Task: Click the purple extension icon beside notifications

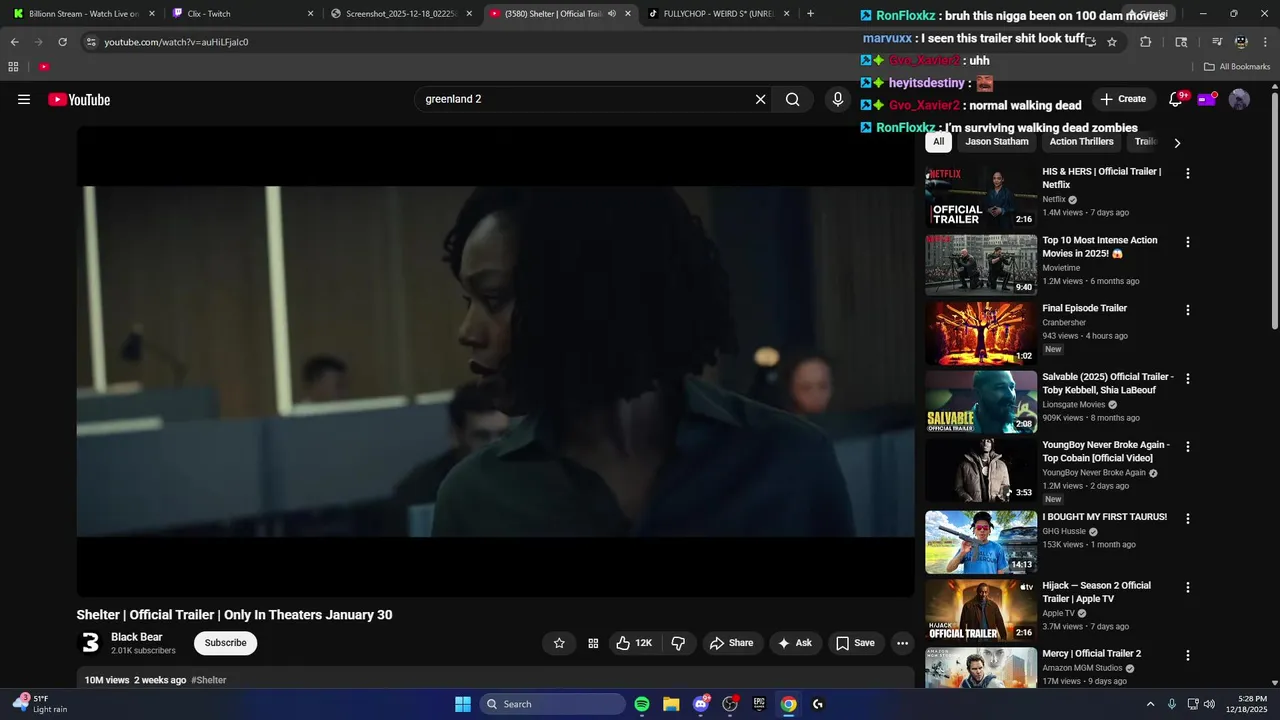Action: click(x=1206, y=99)
